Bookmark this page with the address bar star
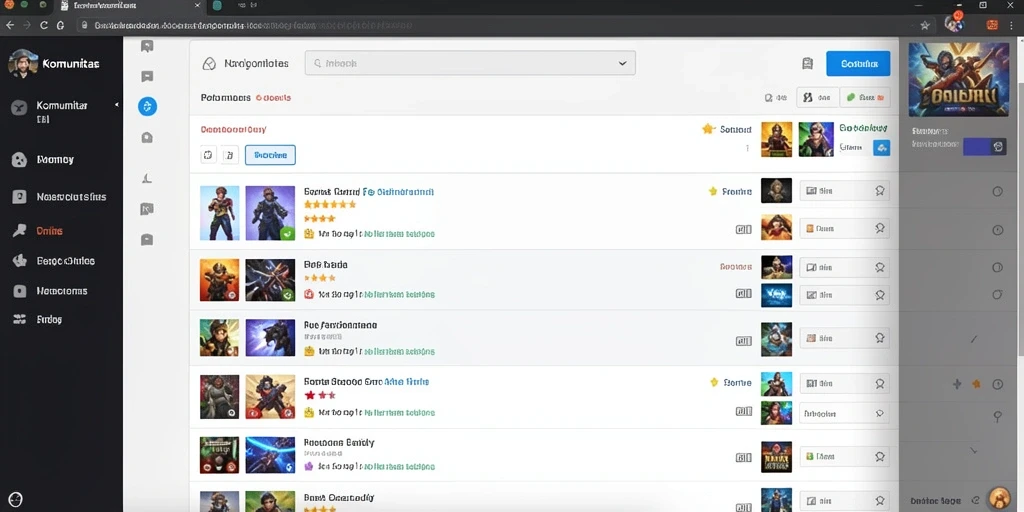Viewport: 1024px width, 512px height. [925, 25]
